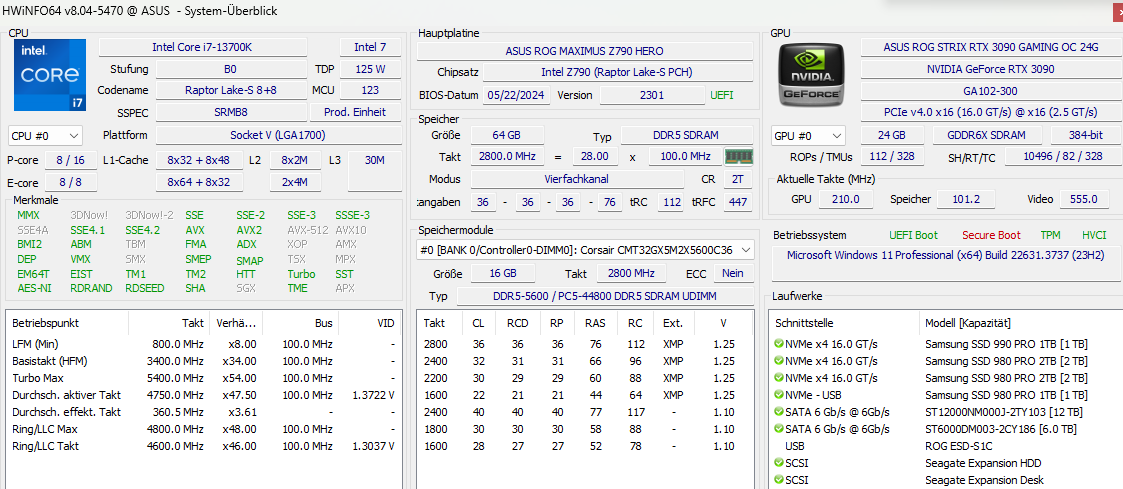Click the Seagate Expansion Desk status checkmark
Image resolution: width=1123 pixels, height=489 pixels.
click(779, 480)
